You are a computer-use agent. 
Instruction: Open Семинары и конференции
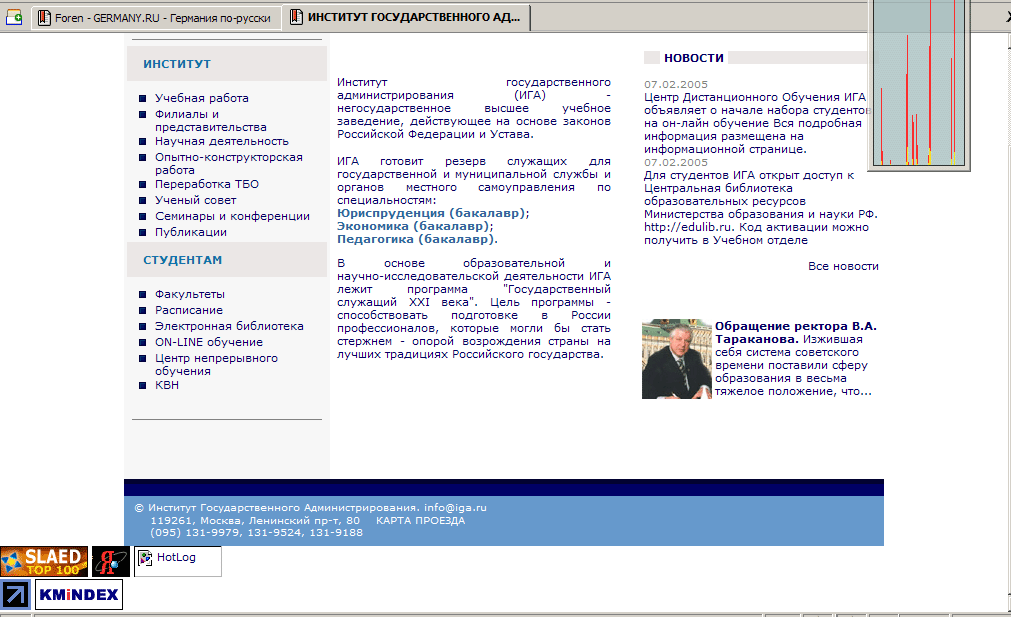point(232,217)
